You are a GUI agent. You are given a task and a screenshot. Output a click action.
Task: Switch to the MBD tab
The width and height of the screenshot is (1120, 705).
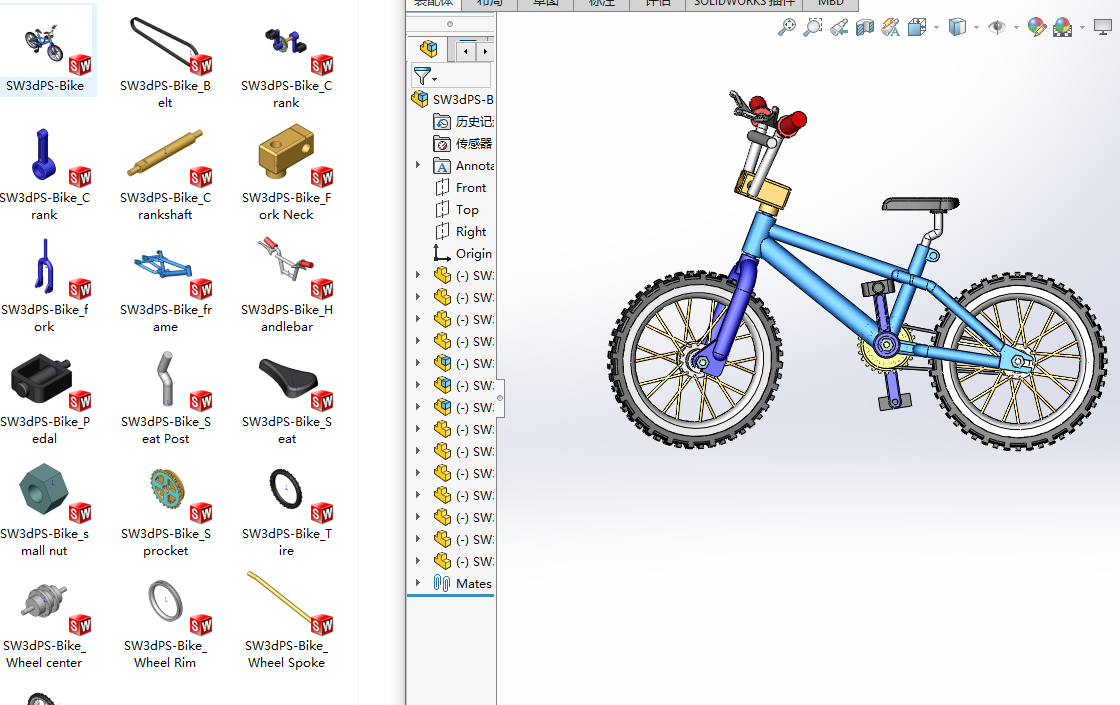pyautogui.click(x=830, y=3)
